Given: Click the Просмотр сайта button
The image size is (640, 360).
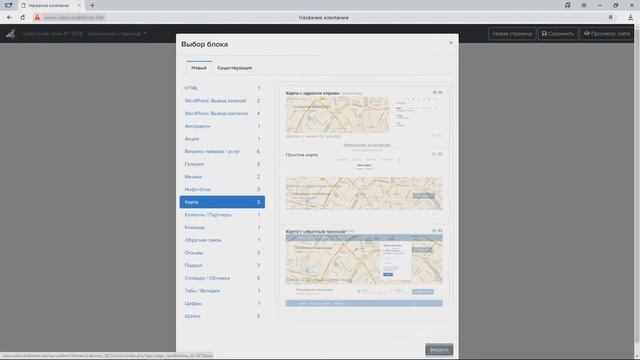Looking at the screenshot, I should [607, 34].
